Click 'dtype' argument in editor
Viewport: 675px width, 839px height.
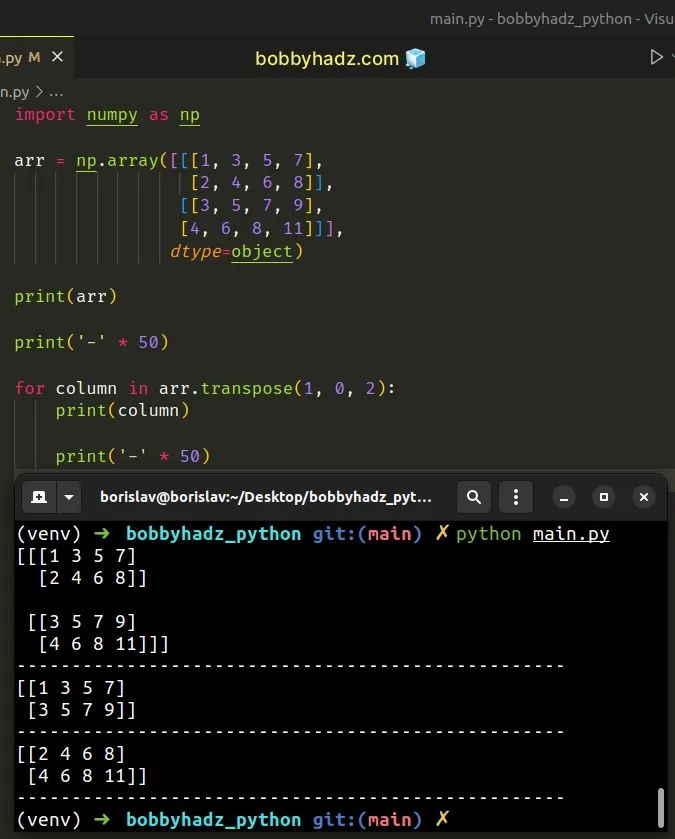195,251
